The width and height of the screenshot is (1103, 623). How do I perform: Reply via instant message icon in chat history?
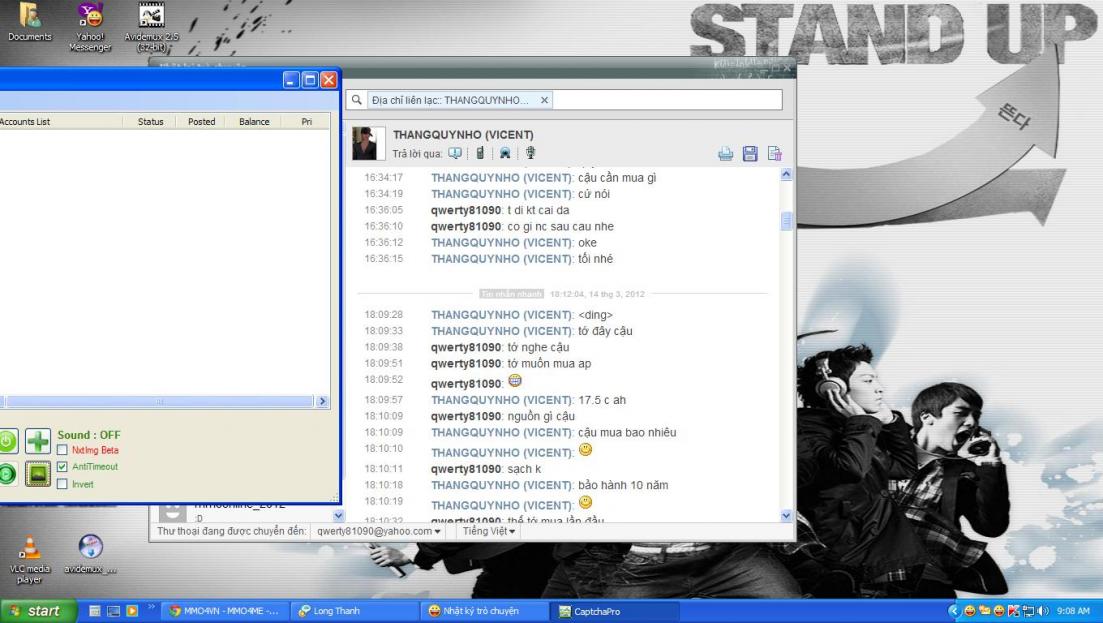pos(455,153)
